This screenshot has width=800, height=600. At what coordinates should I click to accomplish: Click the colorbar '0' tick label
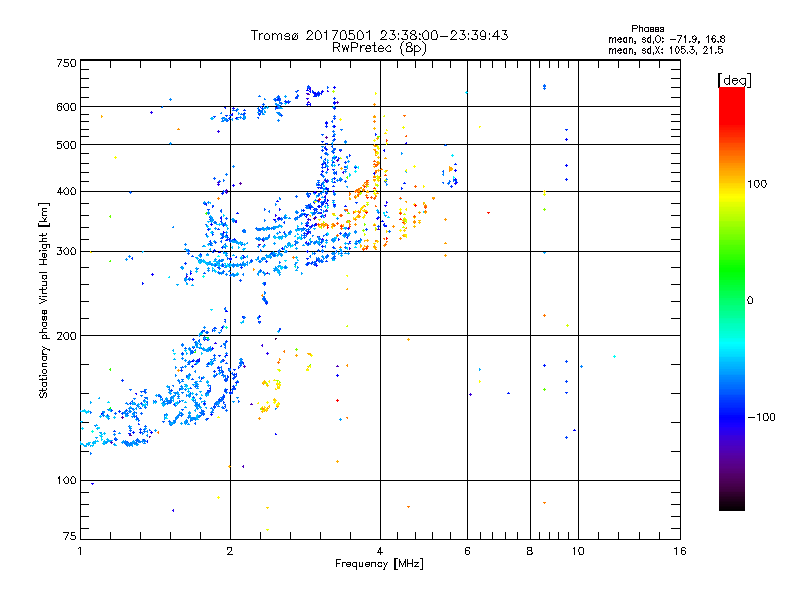(750, 301)
